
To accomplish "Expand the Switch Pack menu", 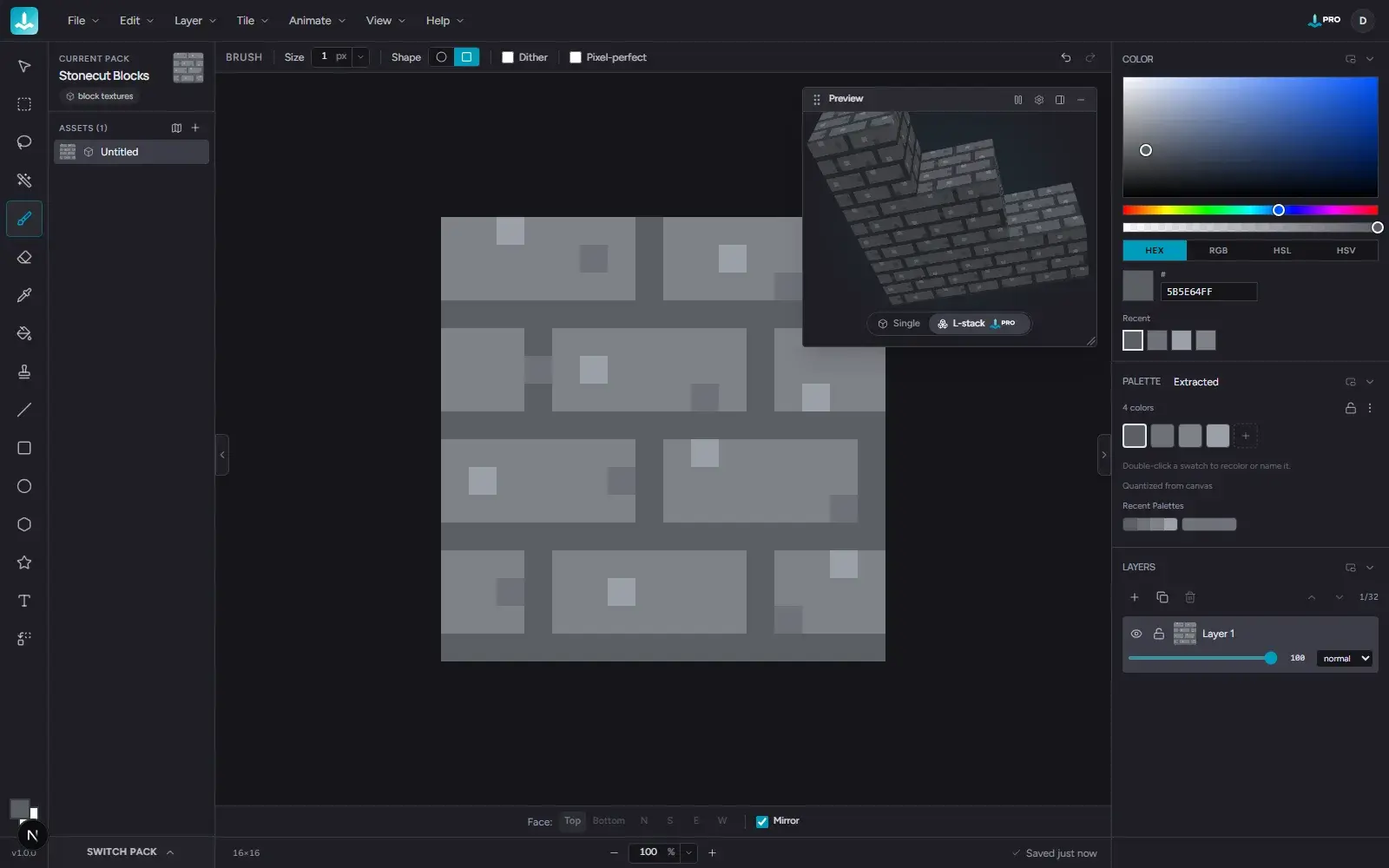I will [130, 852].
